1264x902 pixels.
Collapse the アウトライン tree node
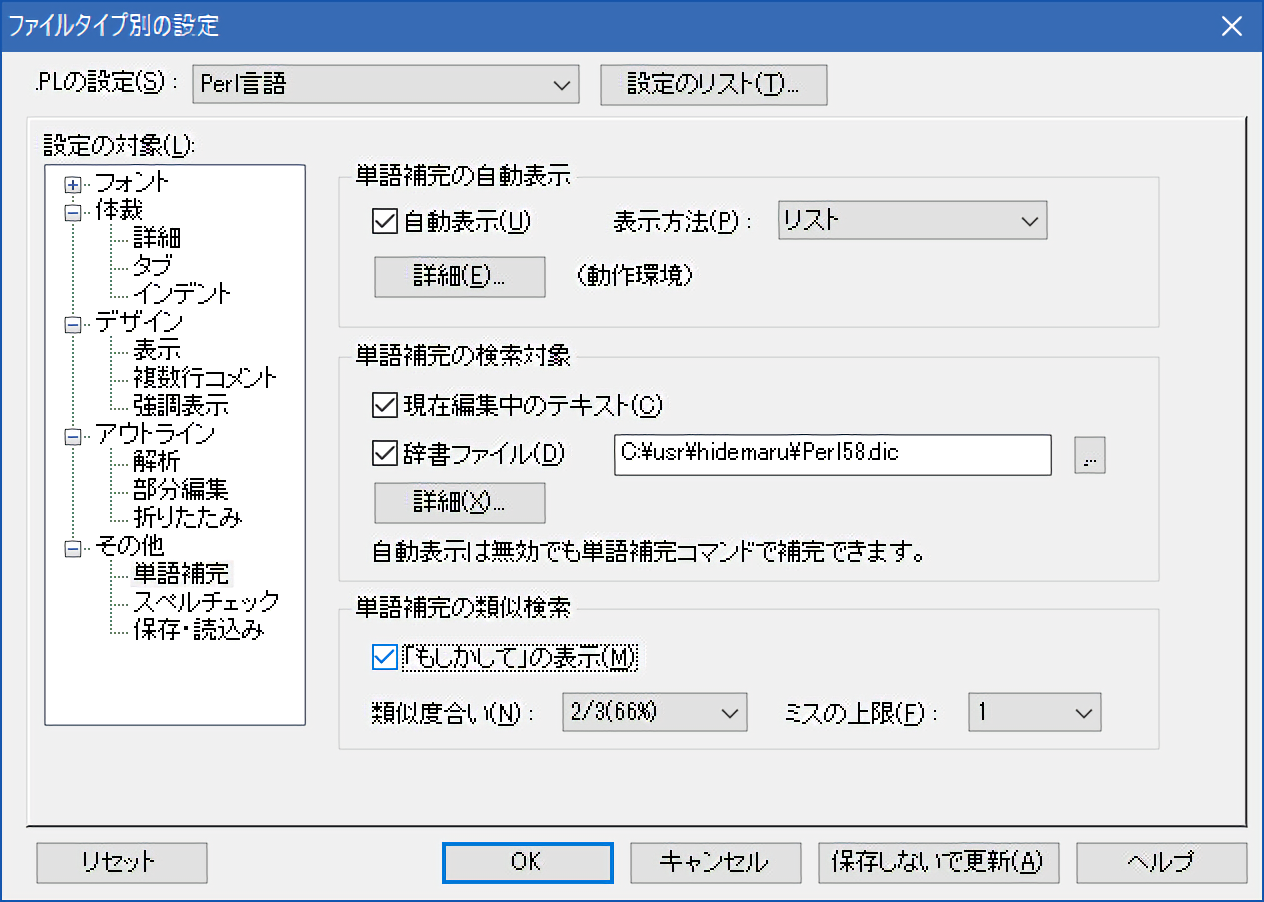point(72,436)
